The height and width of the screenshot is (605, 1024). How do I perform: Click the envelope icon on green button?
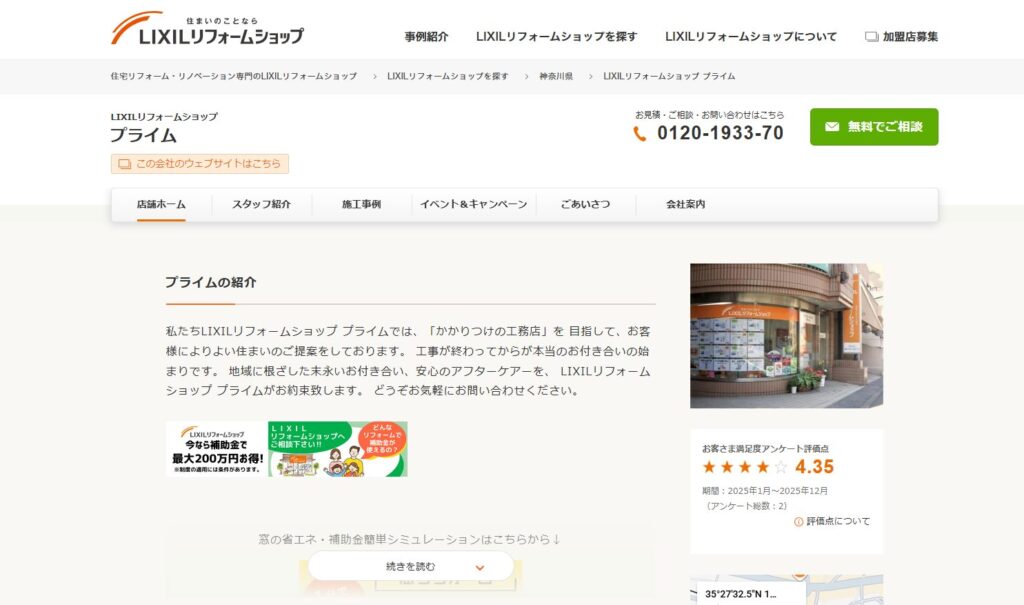coord(832,127)
